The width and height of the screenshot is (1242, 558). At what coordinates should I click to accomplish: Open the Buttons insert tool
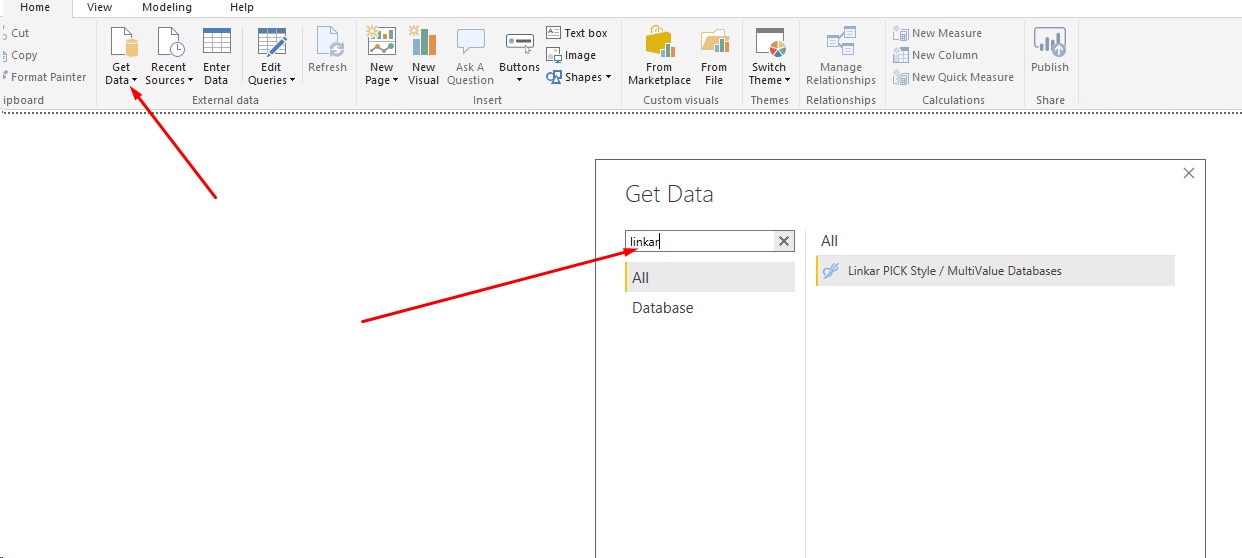point(519,56)
